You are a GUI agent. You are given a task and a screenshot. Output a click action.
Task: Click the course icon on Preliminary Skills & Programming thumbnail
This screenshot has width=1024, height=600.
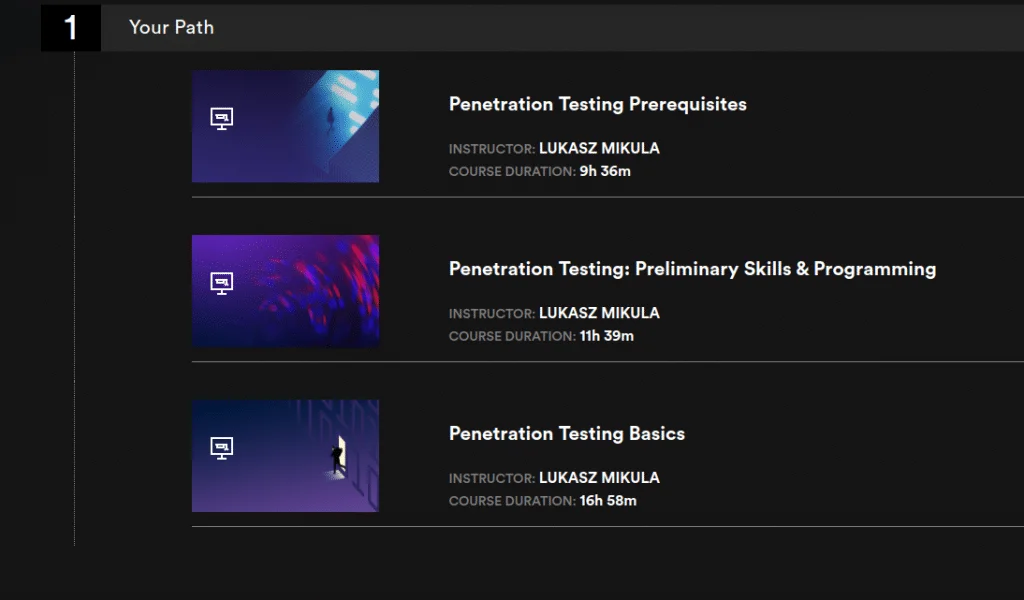tap(222, 283)
